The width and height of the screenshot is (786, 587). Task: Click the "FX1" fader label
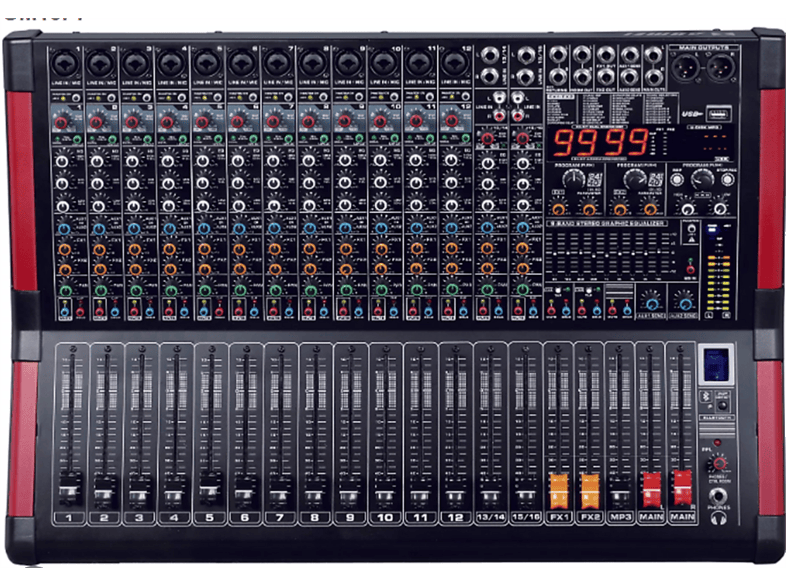559,517
